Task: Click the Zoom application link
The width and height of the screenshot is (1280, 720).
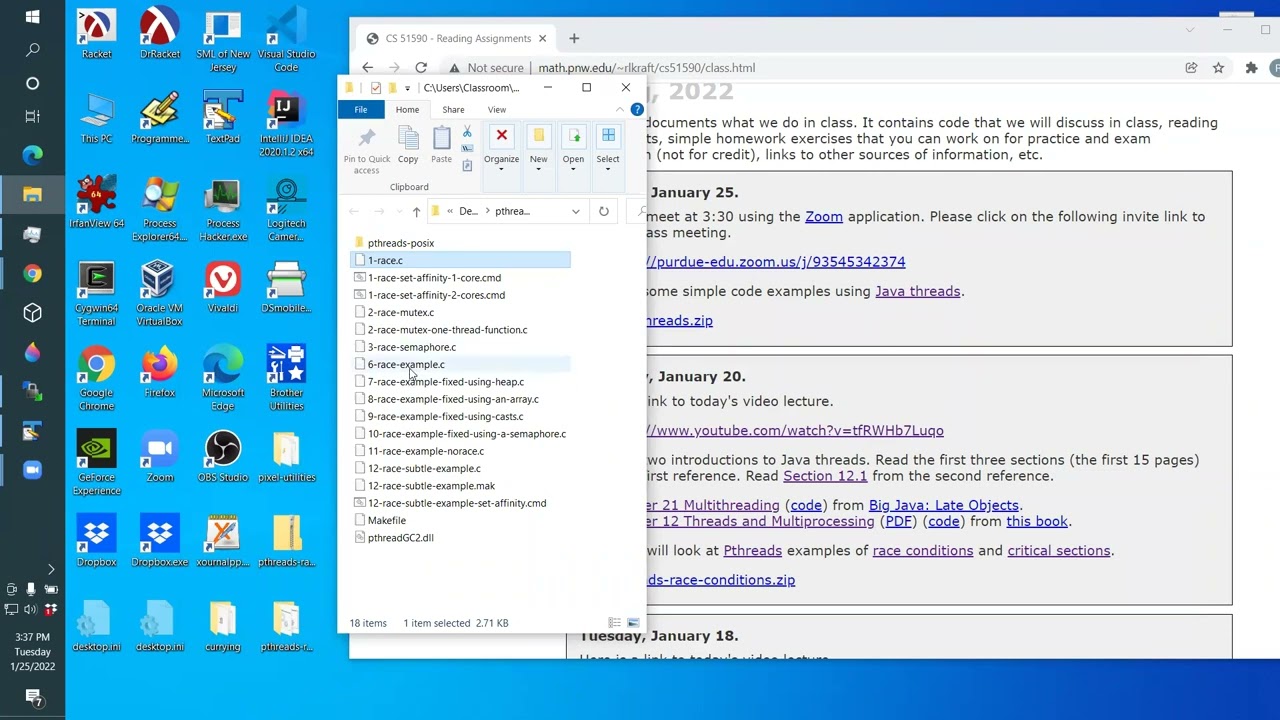Action: click(x=824, y=216)
